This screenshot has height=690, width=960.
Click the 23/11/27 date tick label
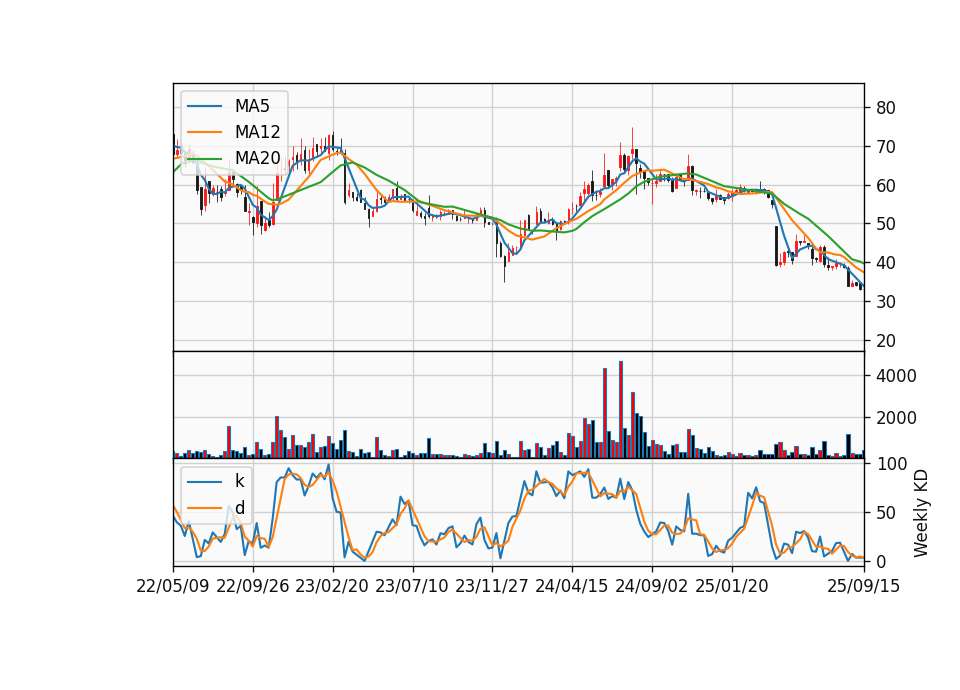coord(492,586)
